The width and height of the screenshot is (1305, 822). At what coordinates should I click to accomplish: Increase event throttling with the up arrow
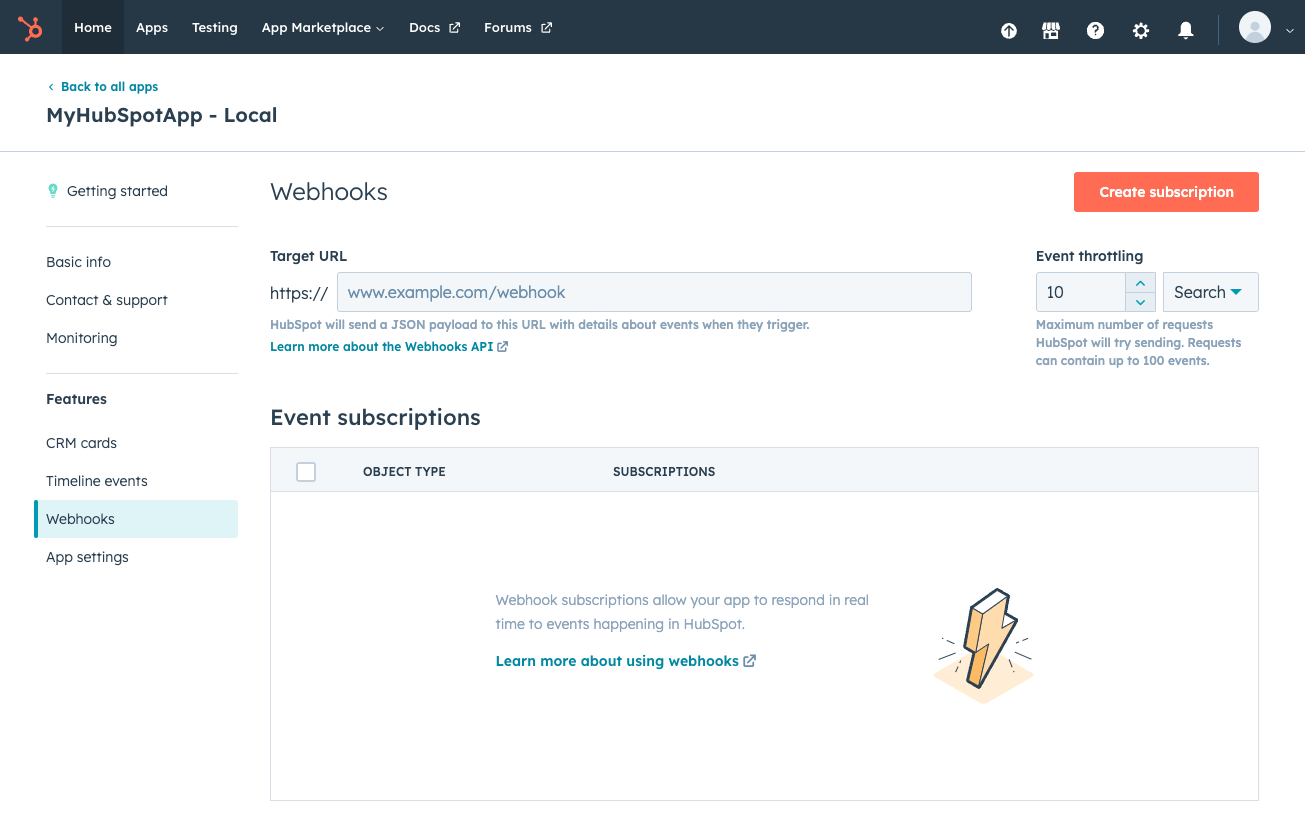coord(1141,283)
